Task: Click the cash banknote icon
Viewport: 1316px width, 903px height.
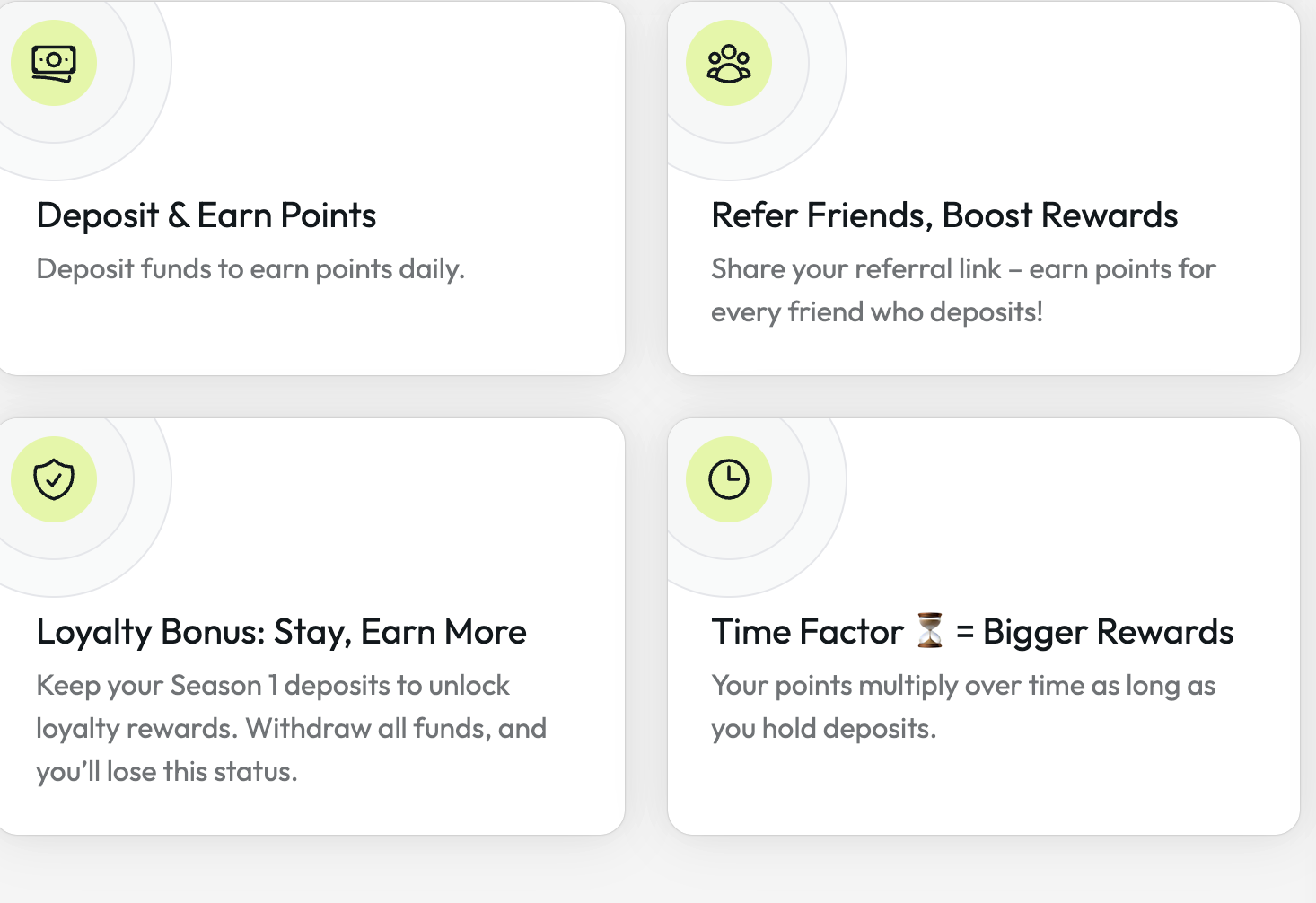Action: (54, 63)
